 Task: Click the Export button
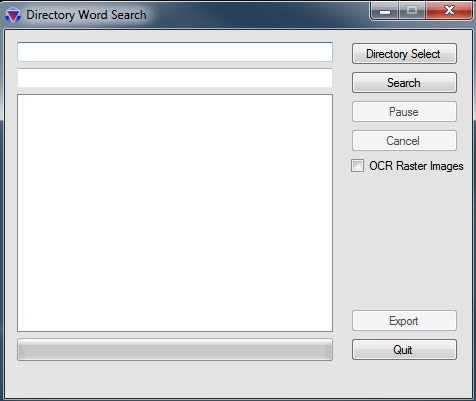404,321
